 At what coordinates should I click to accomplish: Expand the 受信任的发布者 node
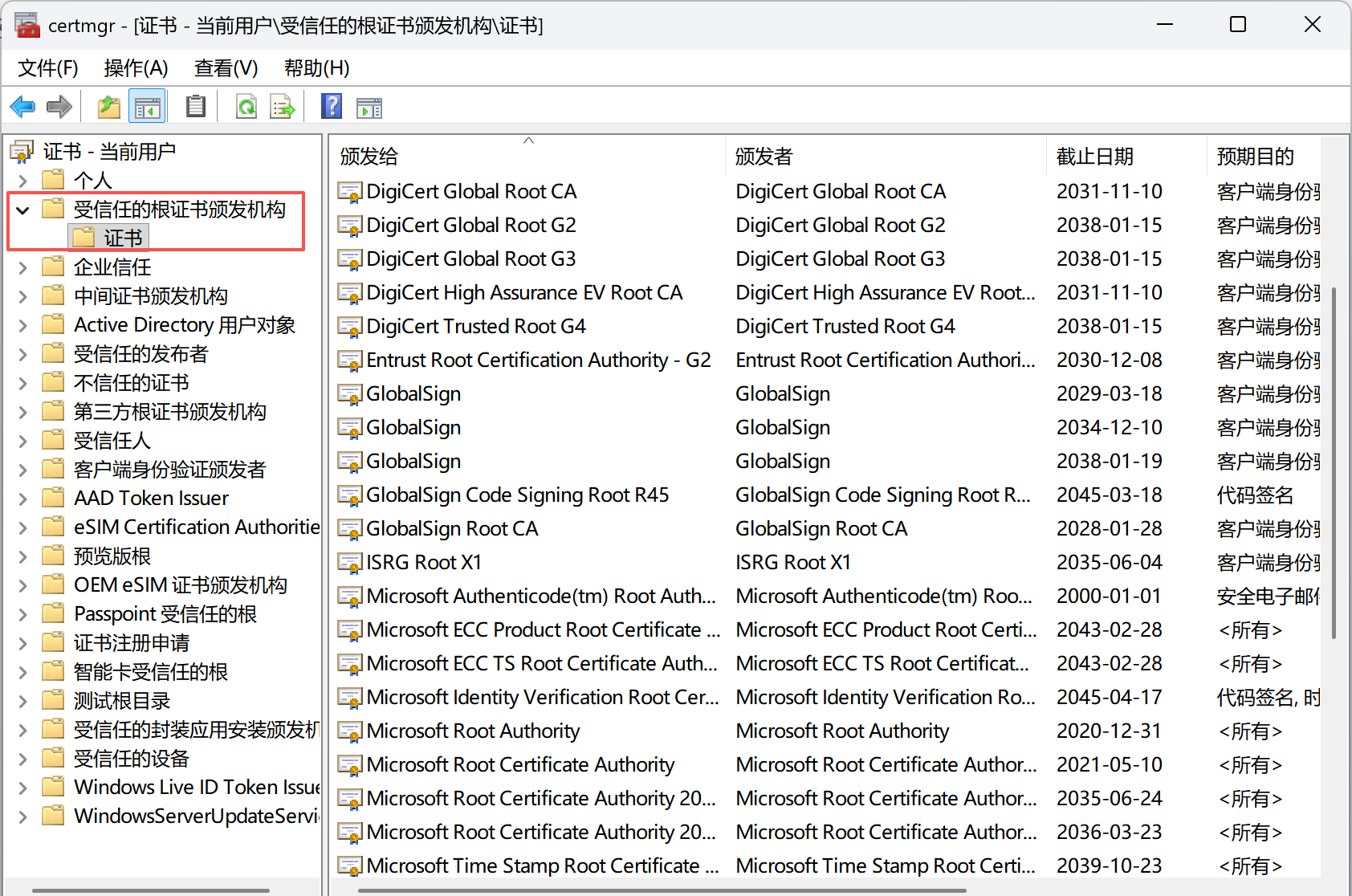tap(22, 354)
